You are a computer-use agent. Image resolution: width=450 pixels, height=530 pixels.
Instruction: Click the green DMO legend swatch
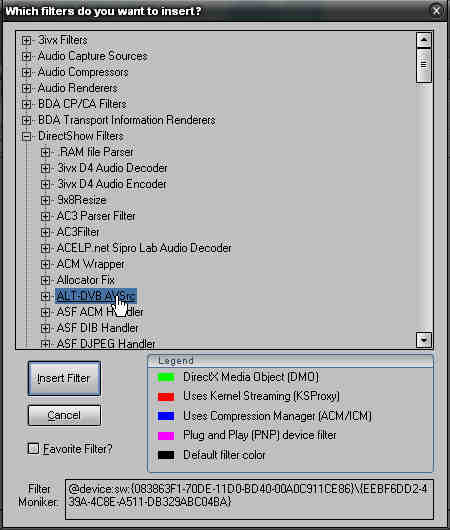[166, 378]
